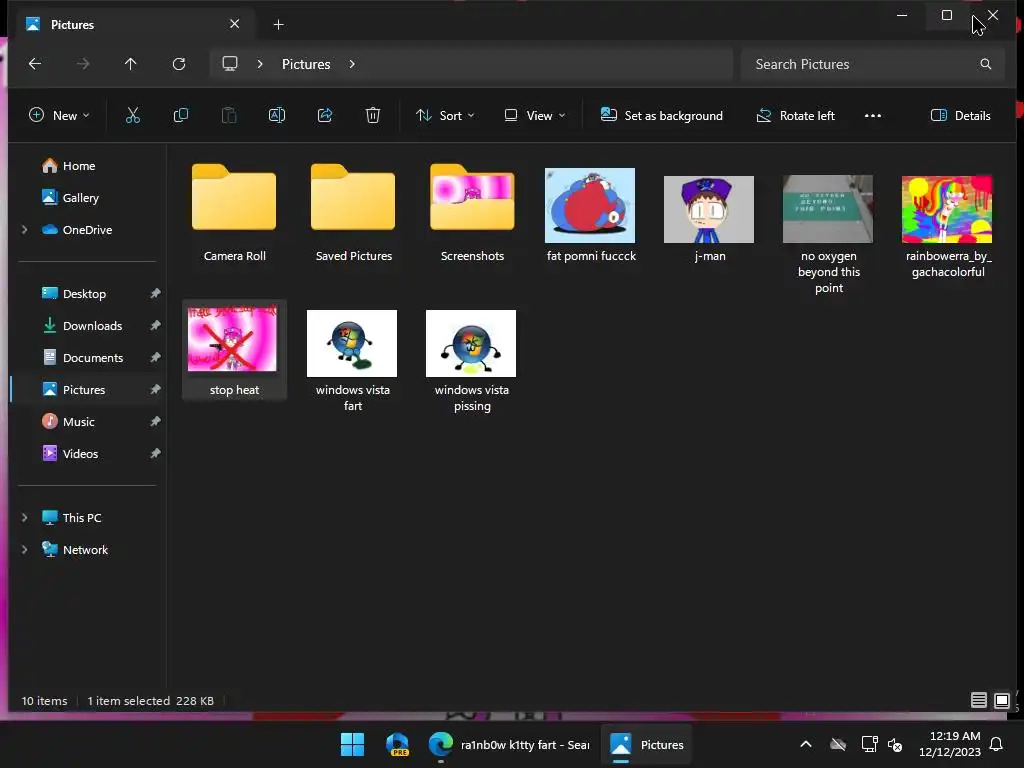
Task: Select the fat pomni fuccck image
Action: click(590, 214)
